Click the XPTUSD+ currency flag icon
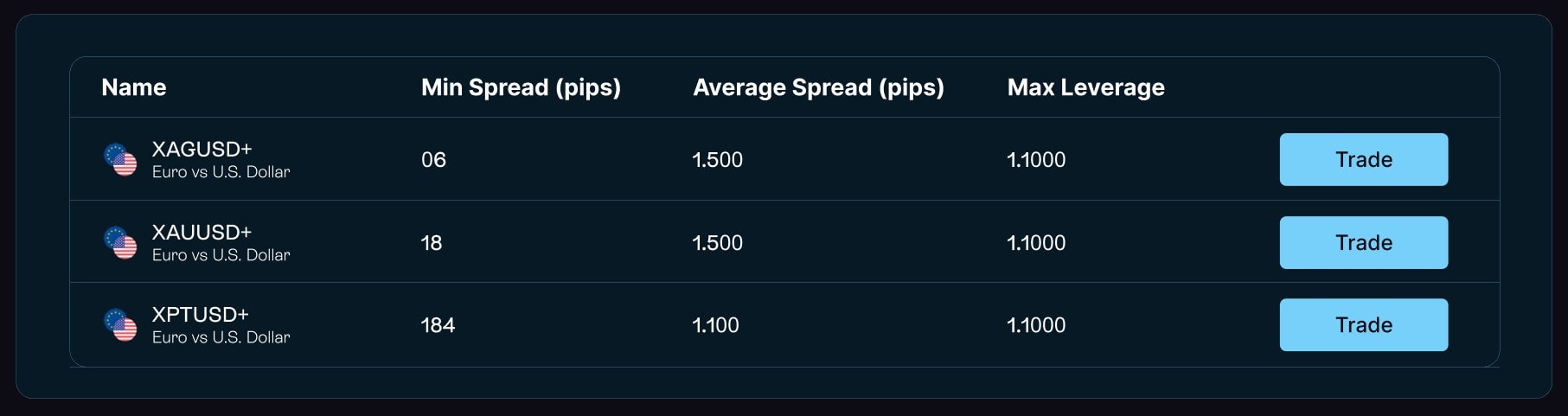Viewport: 1568px width, 416px height. 120,325
